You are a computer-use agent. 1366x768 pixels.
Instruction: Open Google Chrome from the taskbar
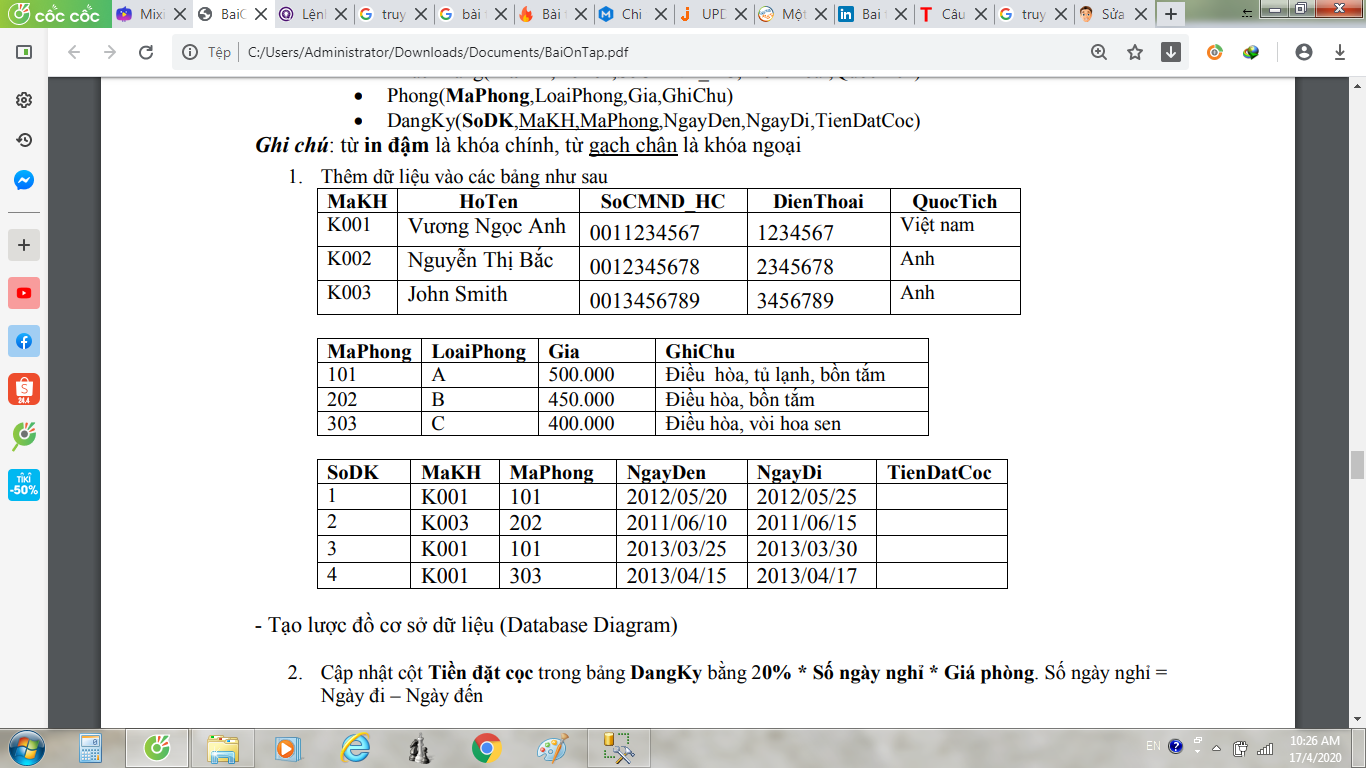tap(487, 748)
